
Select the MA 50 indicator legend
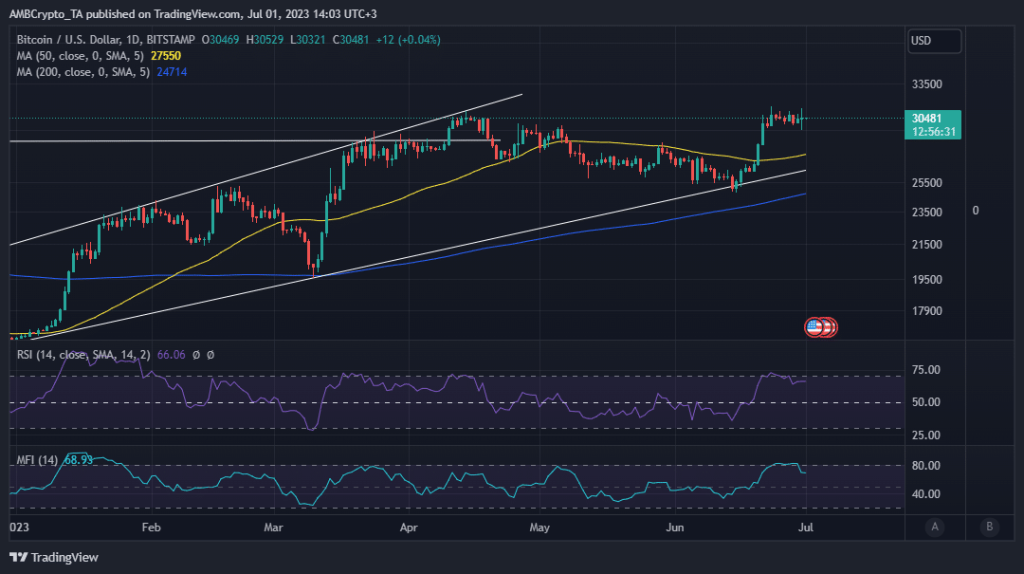80,56
